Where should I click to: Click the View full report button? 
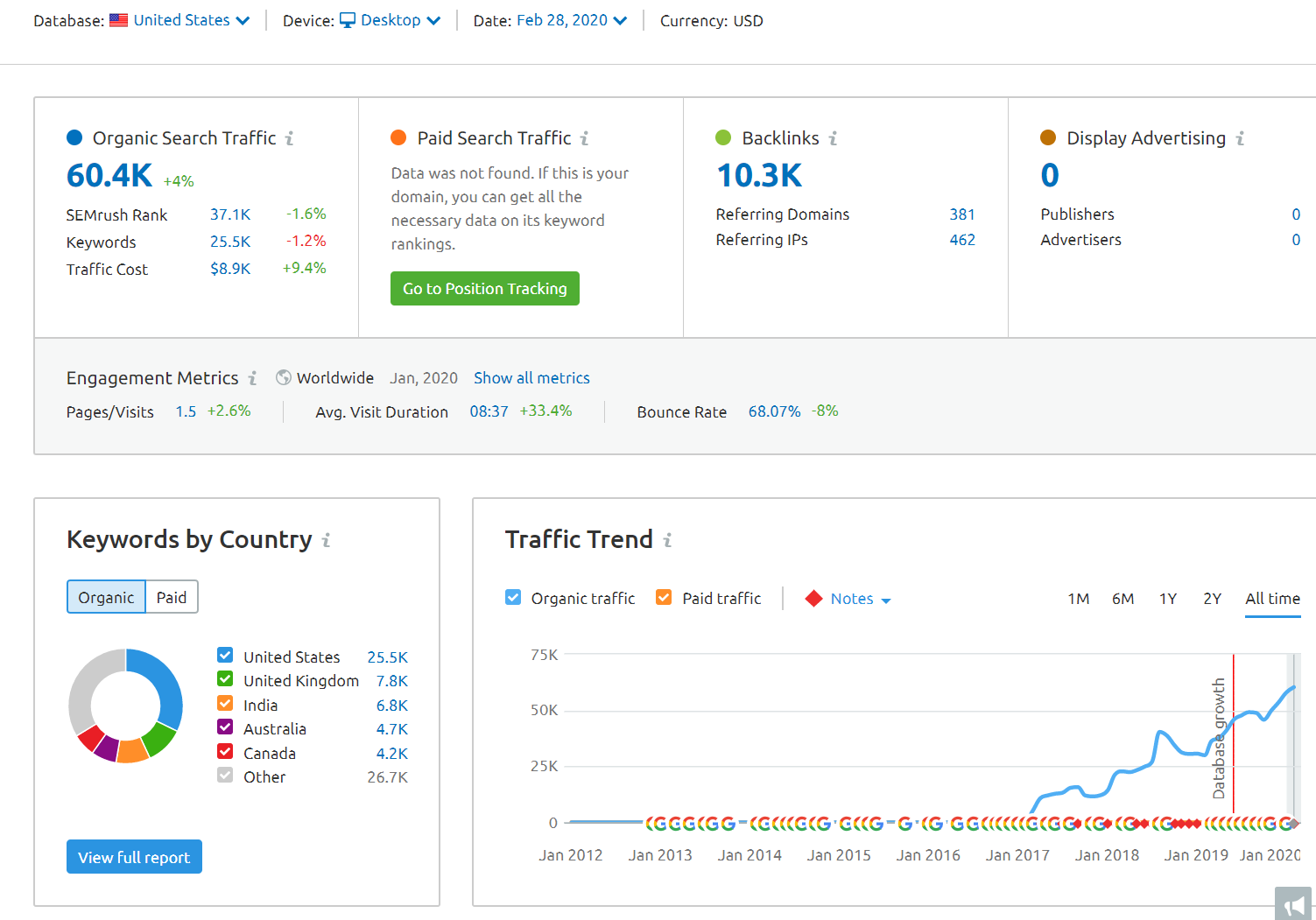click(134, 857)
